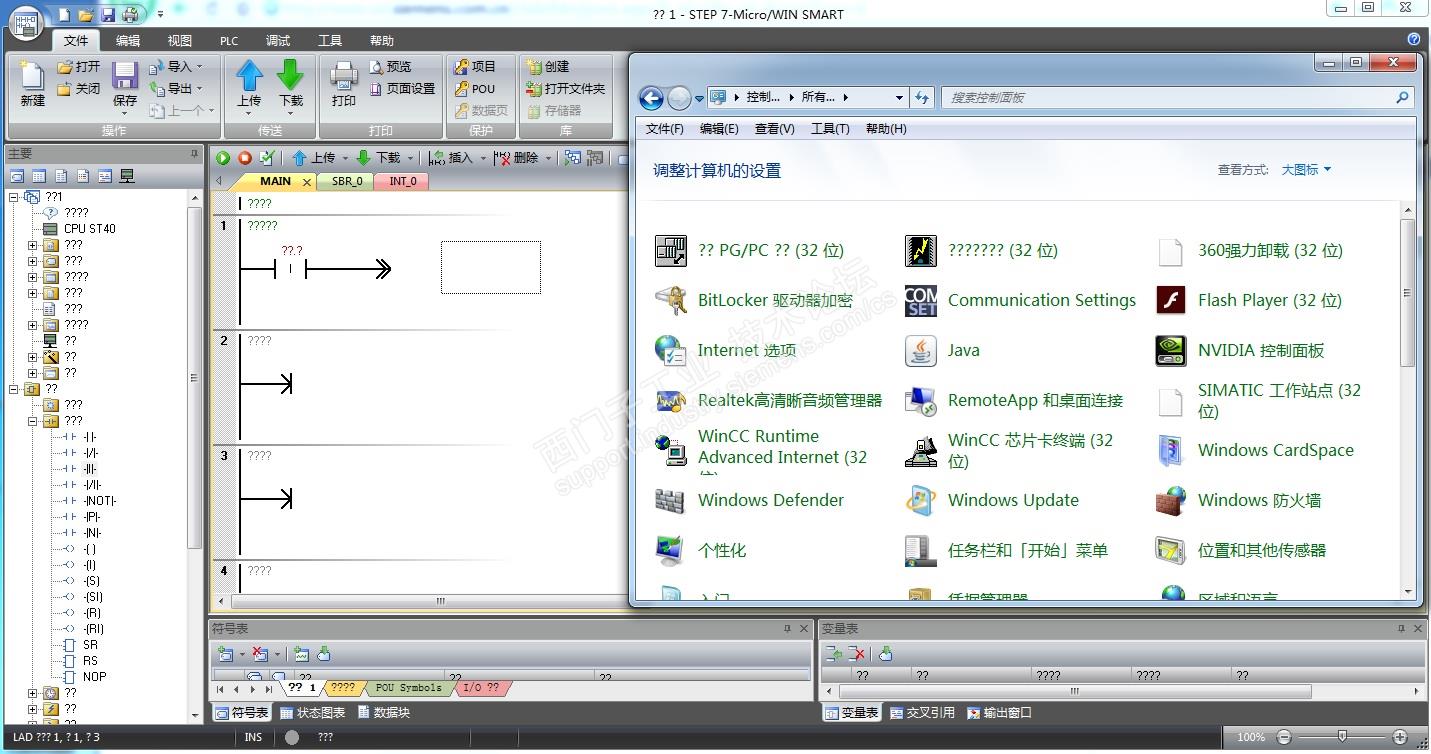The width and height of the screenshot is (1431, 754).
Task: Open the 插入 dropdown in editor toolbar
Action: pos(484,158)
